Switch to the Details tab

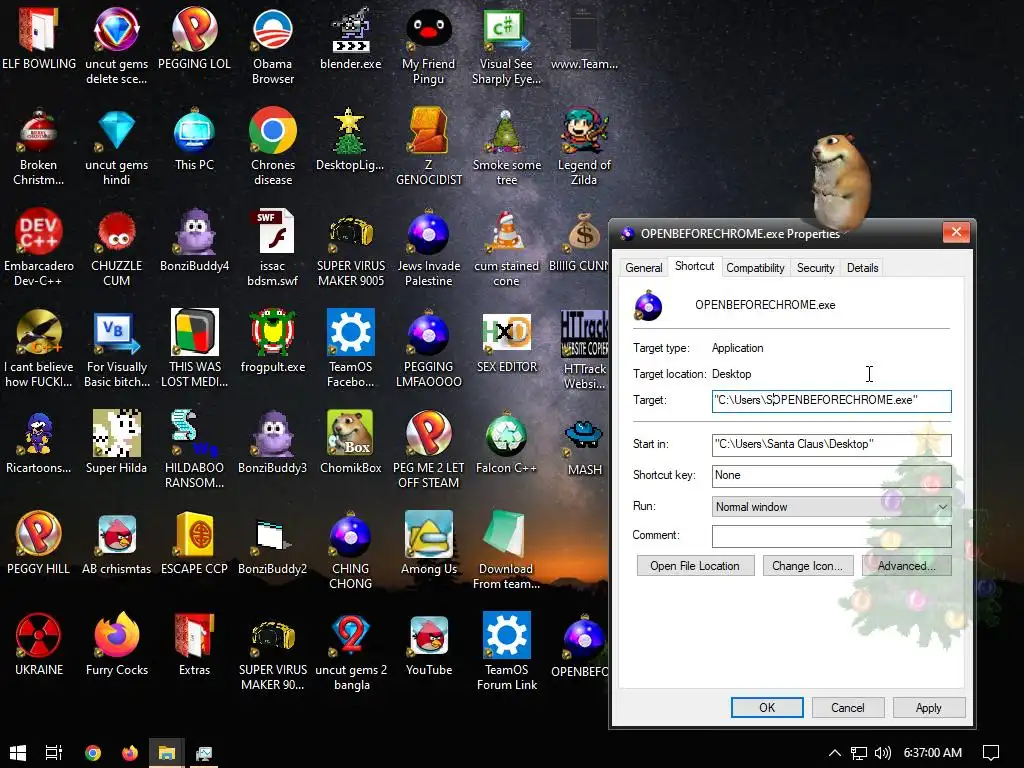pos(862,268)
